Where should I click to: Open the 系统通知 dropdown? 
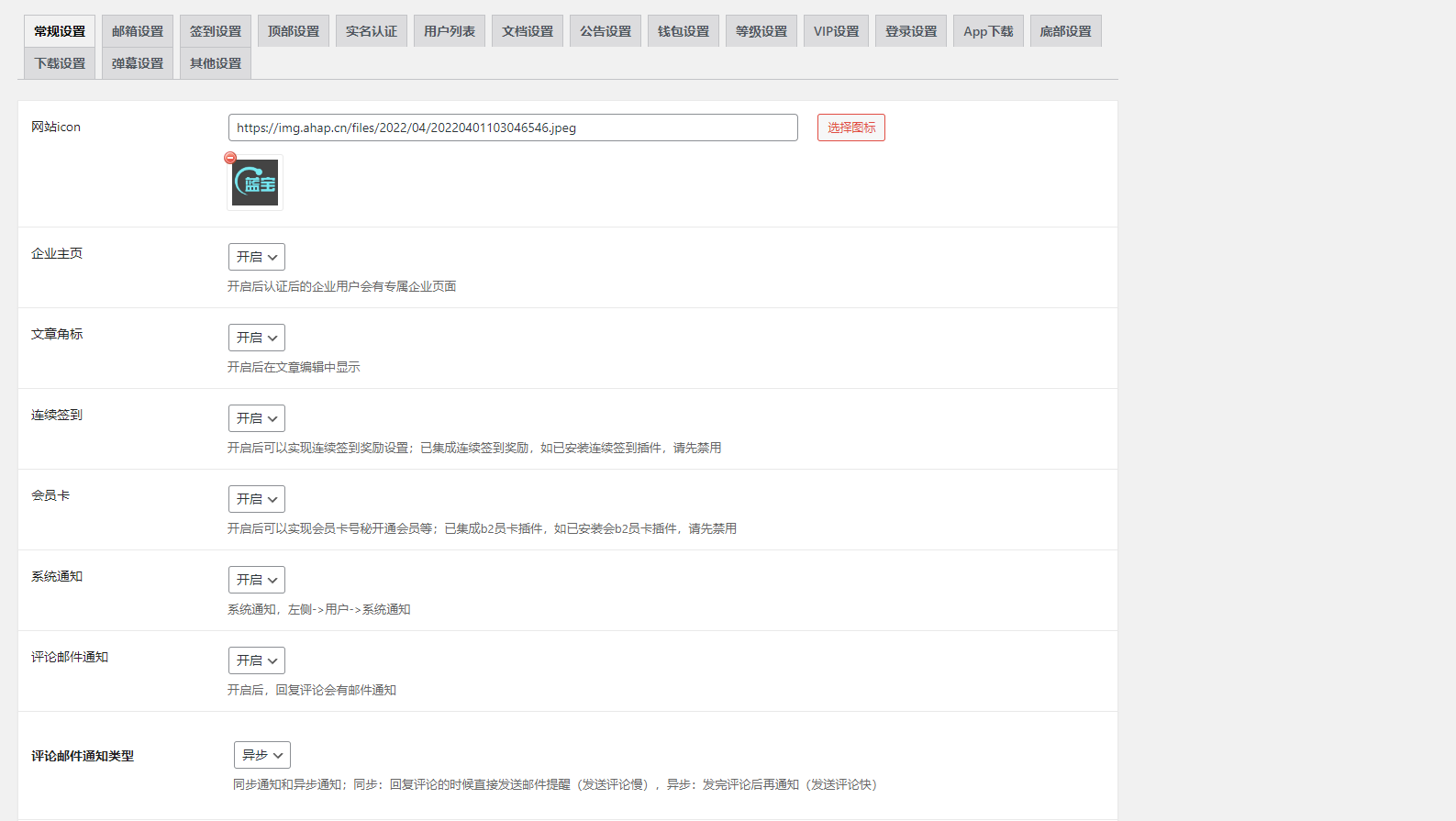tap(257, 580)
